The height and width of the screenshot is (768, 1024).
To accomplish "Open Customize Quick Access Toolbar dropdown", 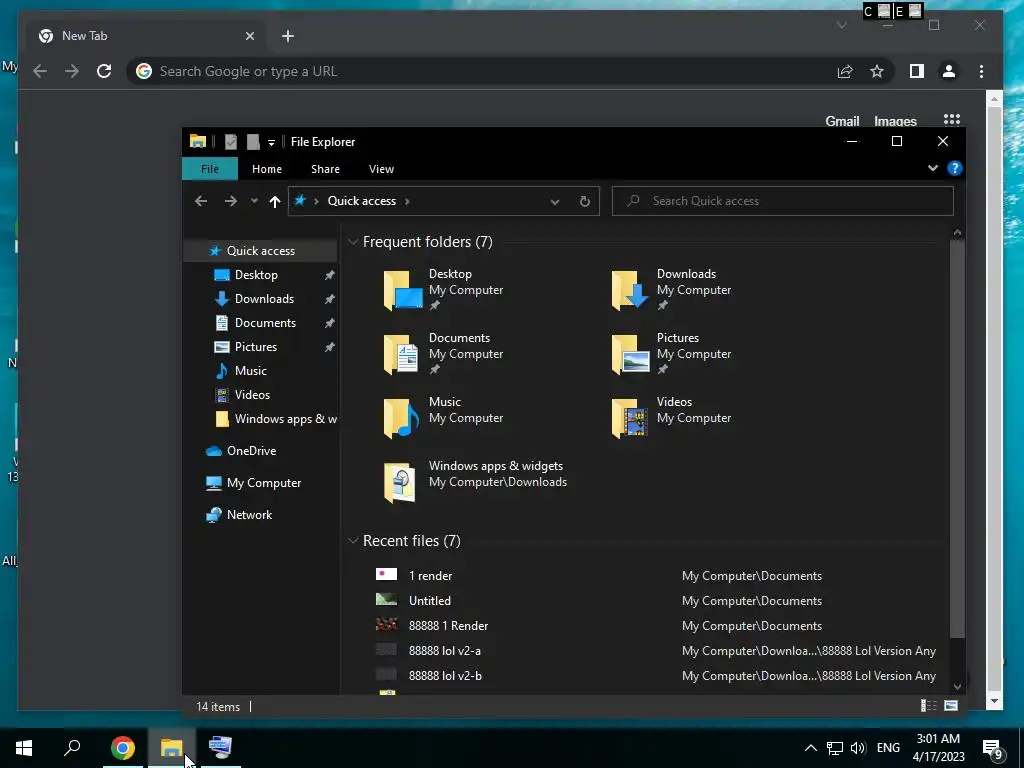I will click(x=271, y=142).
